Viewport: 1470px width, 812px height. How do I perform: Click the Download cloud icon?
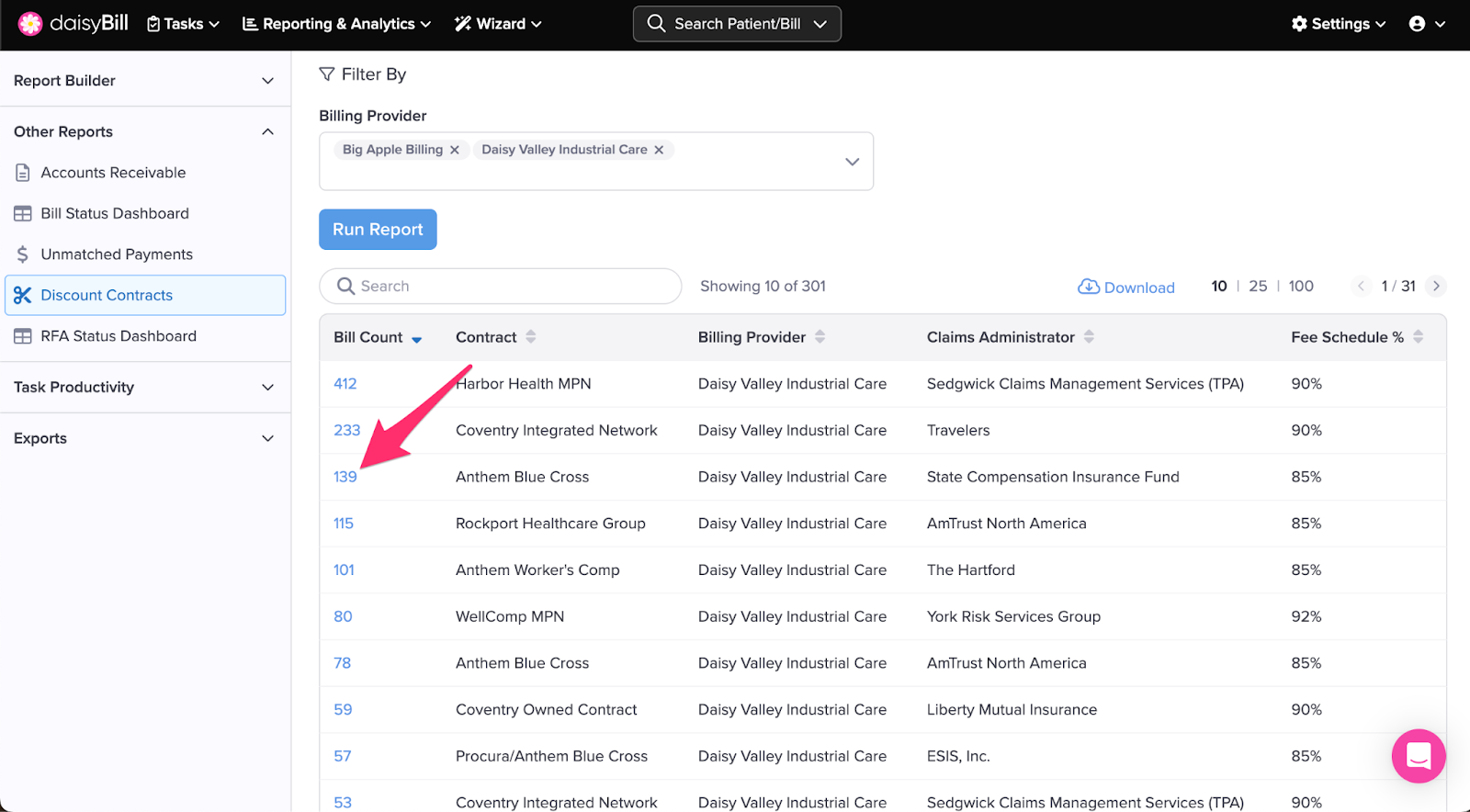pos(1088,287)
